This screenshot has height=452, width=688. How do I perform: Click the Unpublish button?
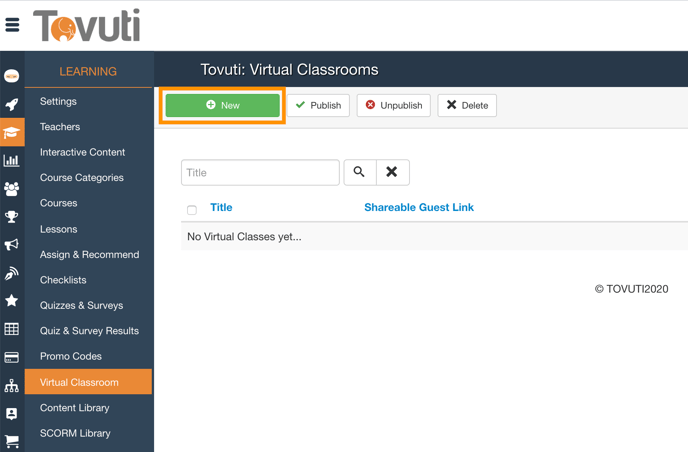(x=393, y=105)
